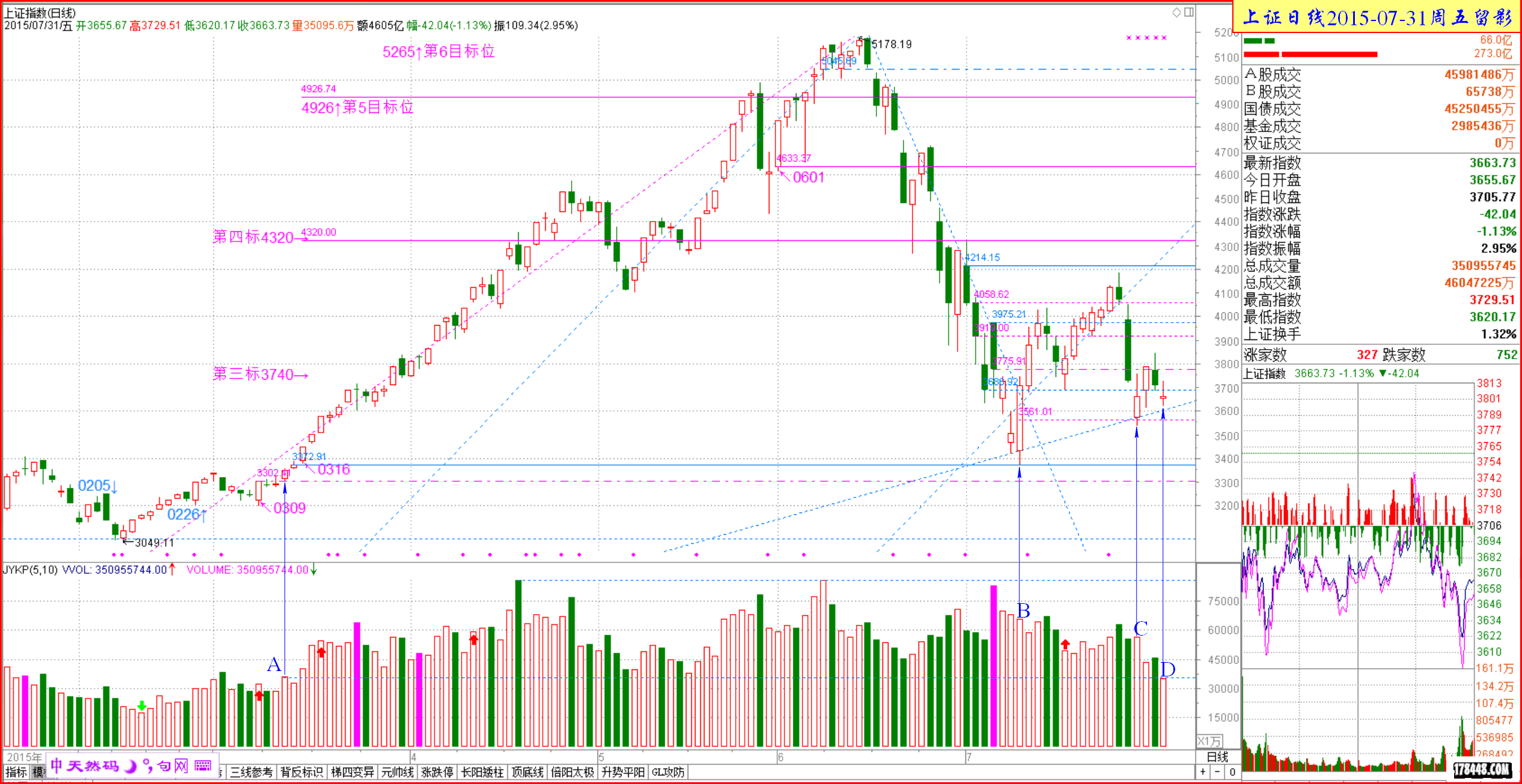The height and width of the screenshot is (784, 1522).
Task: Click the 第四标4320 annotation
Action: click(x=260, y=237)
